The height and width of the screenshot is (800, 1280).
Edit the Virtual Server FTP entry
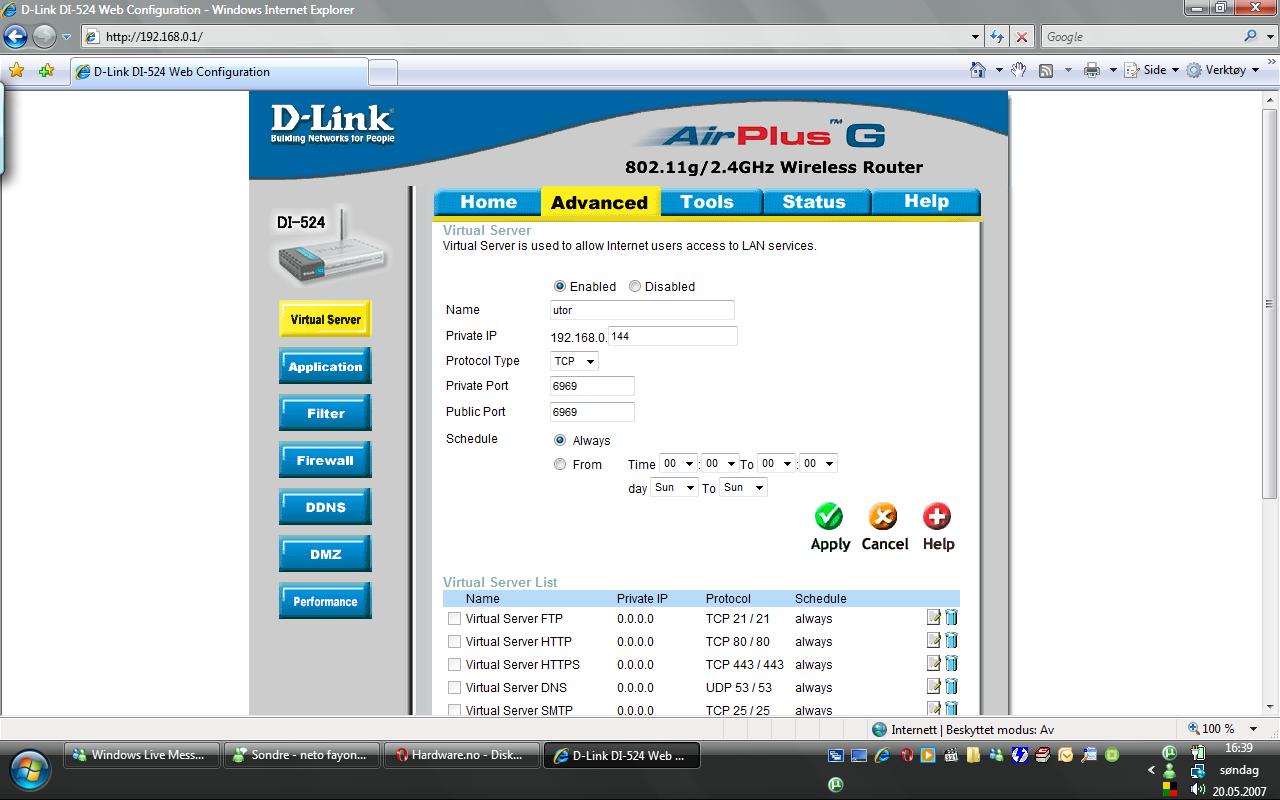point(934,618)
